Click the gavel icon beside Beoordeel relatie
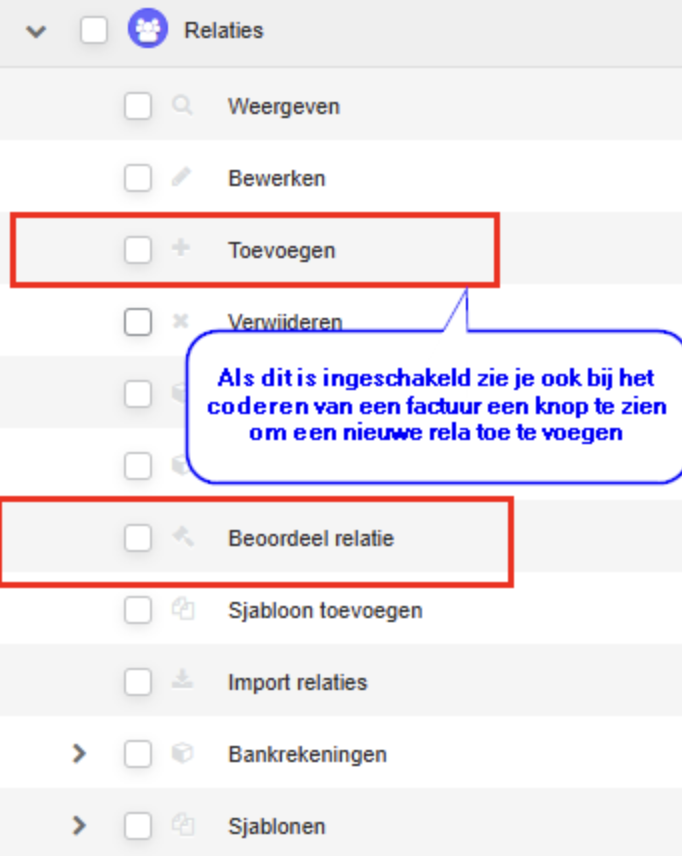Image resolution: width=682 pixels, height=856 pixels. point(182,538)
